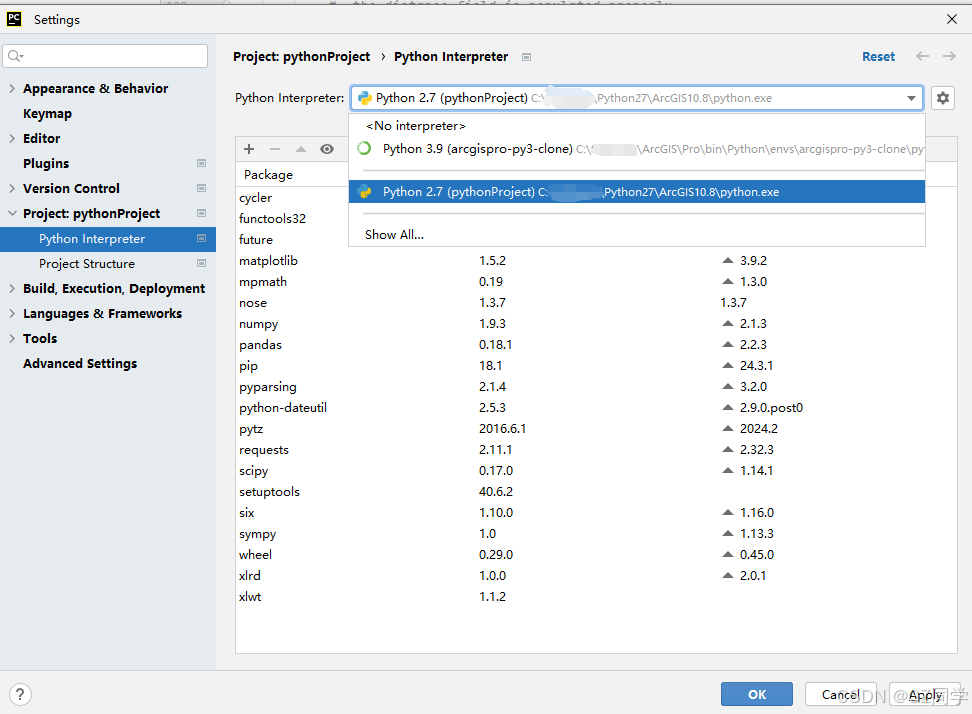Open Plugins settings page

[x=46, y=164]
